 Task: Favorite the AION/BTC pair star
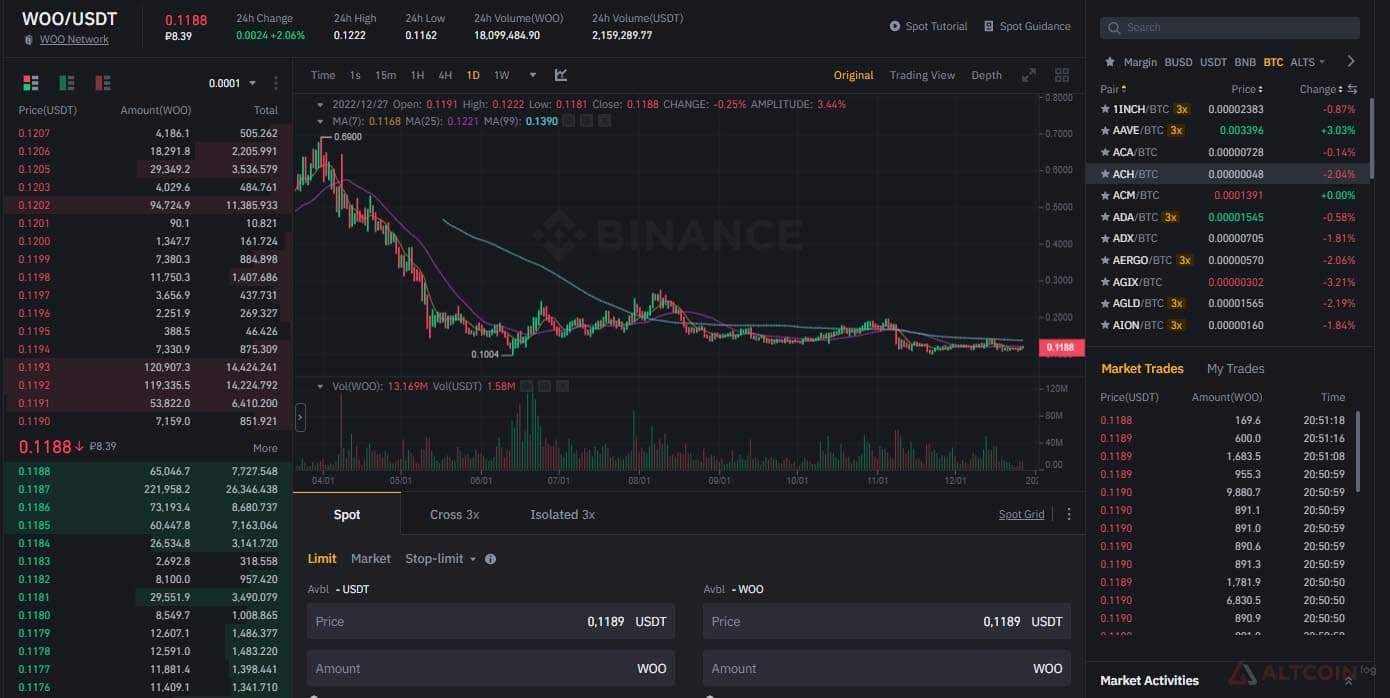tap(1105, 325)
